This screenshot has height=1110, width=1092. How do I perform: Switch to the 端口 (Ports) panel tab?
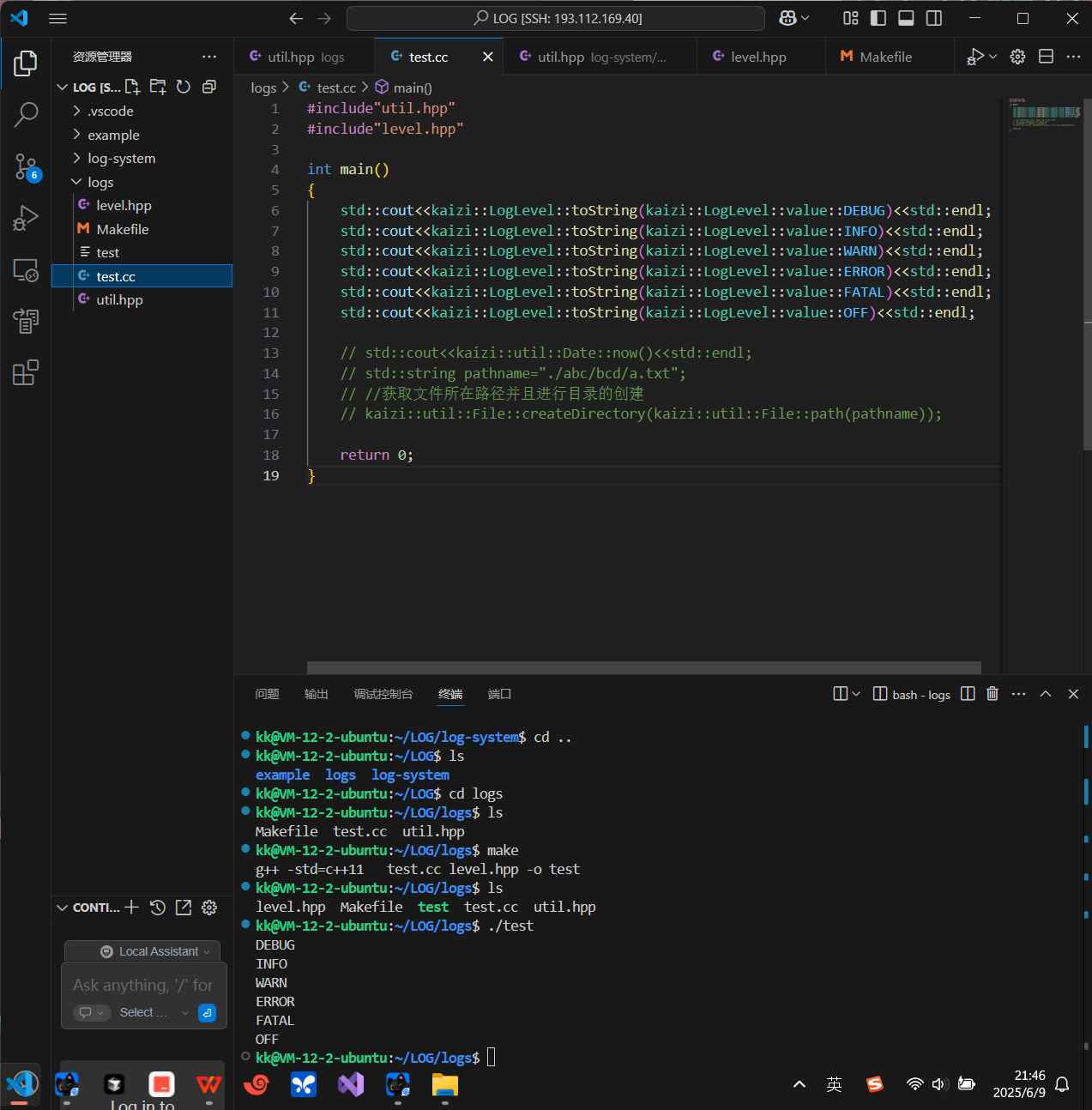click(499, 694)
